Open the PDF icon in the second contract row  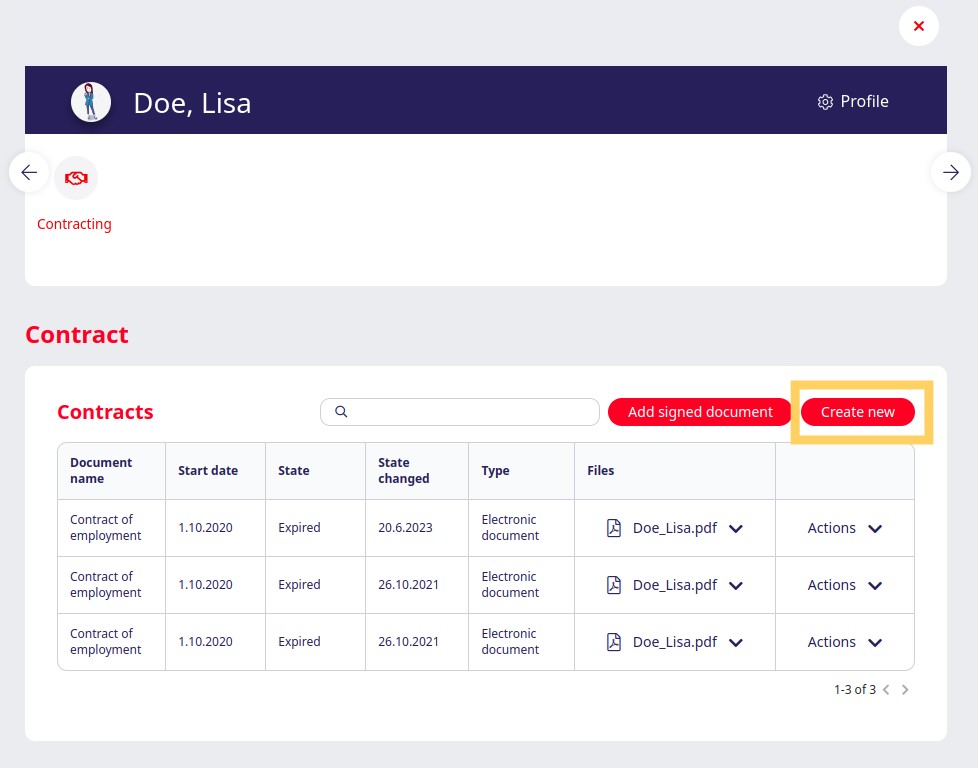[614, 585]
